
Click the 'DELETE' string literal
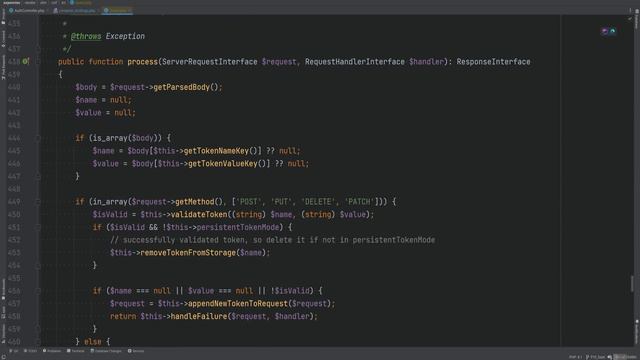[318, 202]
